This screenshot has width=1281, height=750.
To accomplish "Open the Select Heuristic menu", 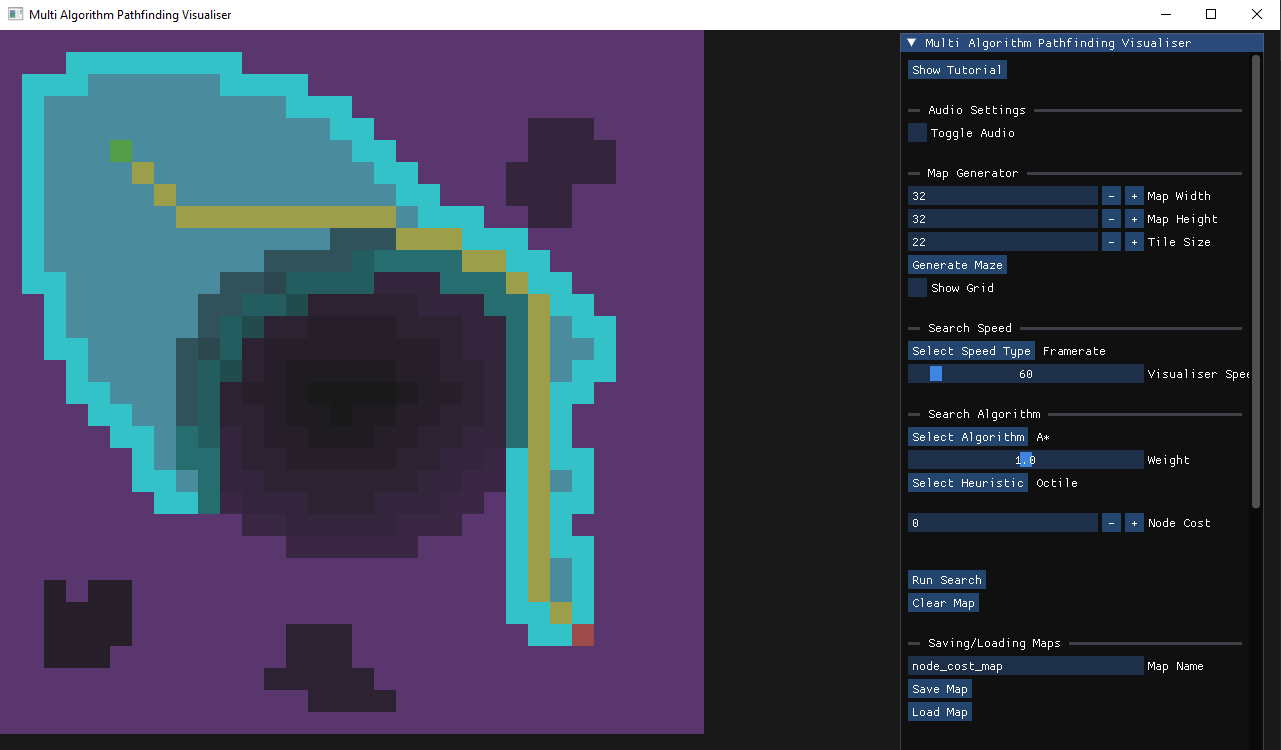I will [x=968, y=483].
